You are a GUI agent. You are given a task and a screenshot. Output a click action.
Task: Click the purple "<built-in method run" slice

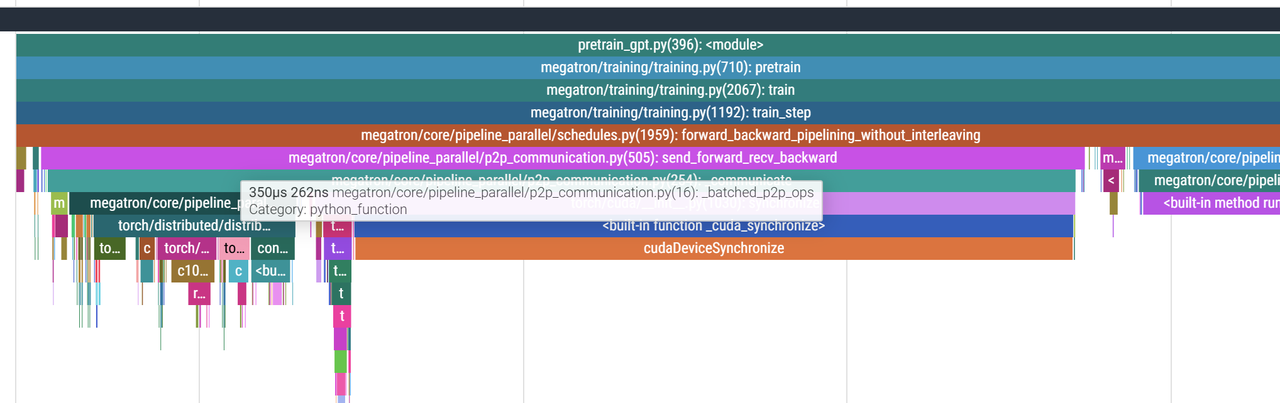pyautogui.click(x=1210, y=203)
